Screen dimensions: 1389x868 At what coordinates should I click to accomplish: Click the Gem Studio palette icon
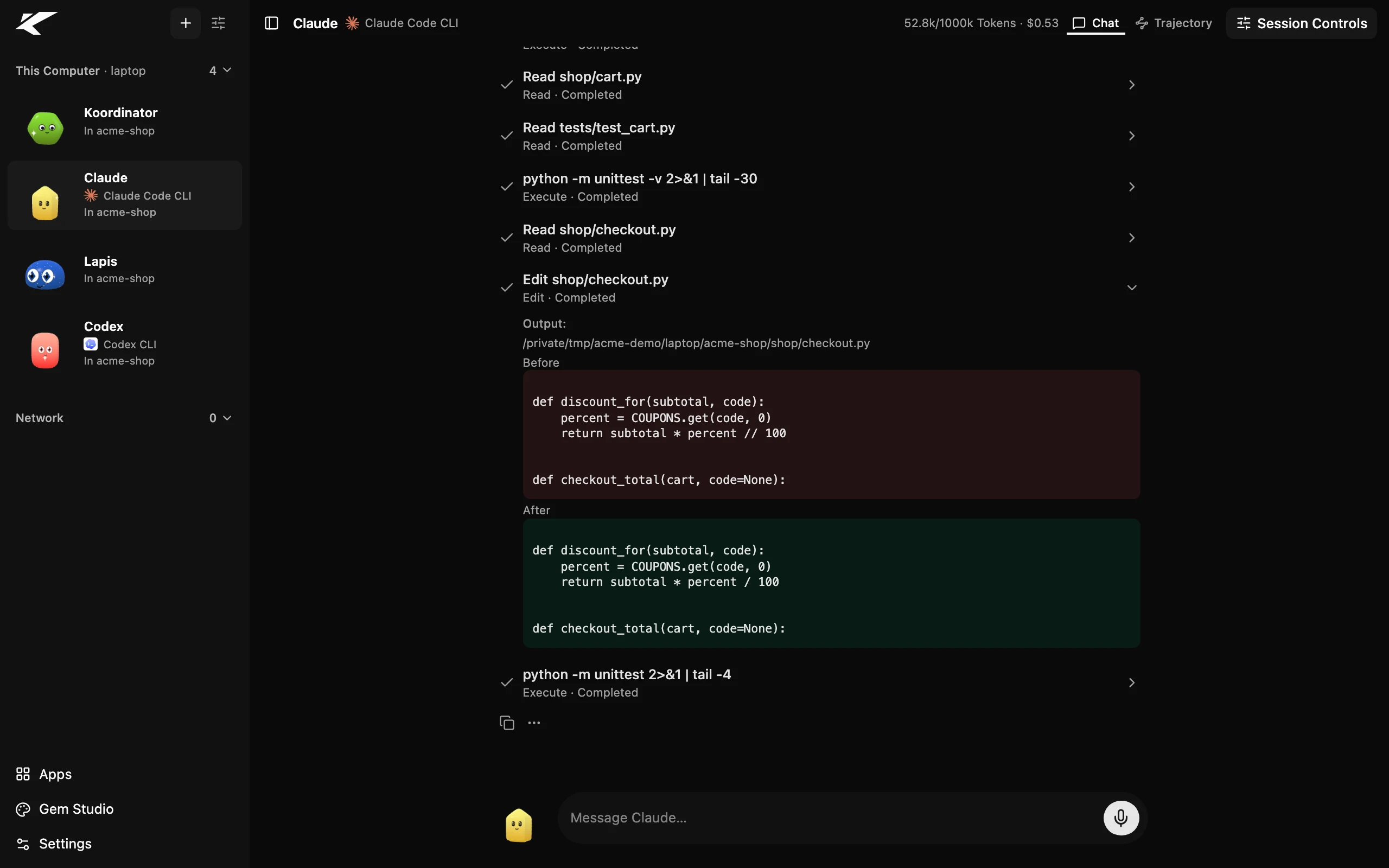(x=23, y=809)
